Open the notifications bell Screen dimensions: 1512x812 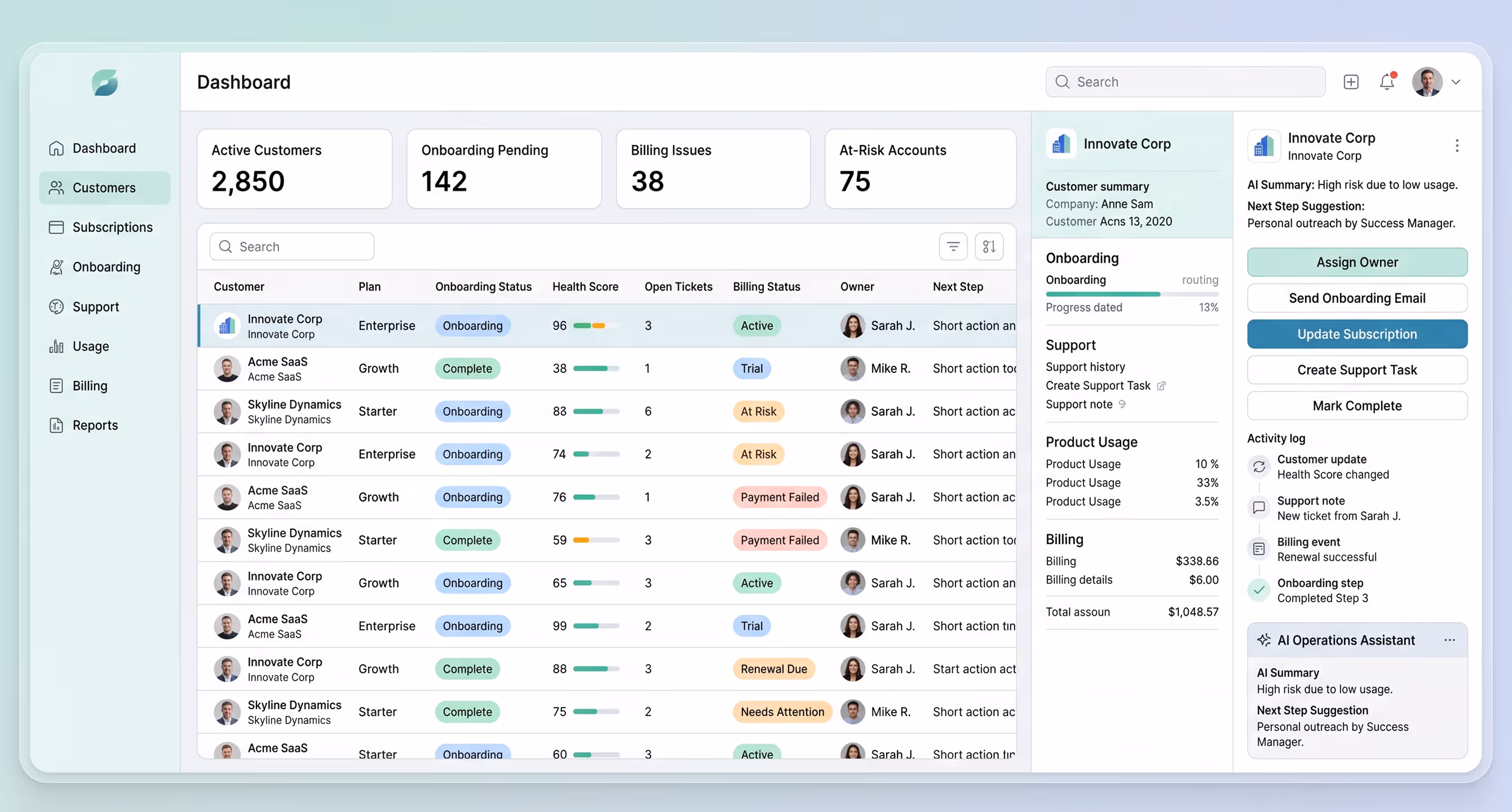pyautogui.click(x=1387, y=82)
